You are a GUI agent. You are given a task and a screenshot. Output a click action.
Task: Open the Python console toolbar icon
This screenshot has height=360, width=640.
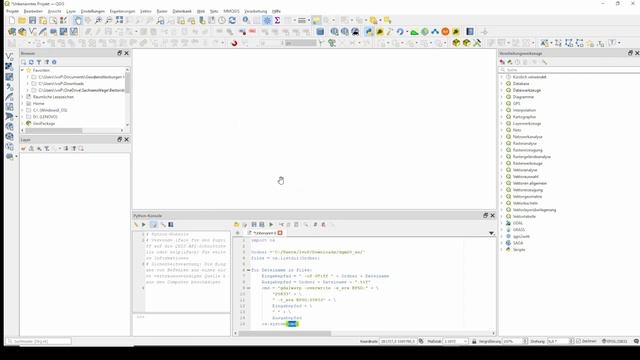click(x=369, y=31)
